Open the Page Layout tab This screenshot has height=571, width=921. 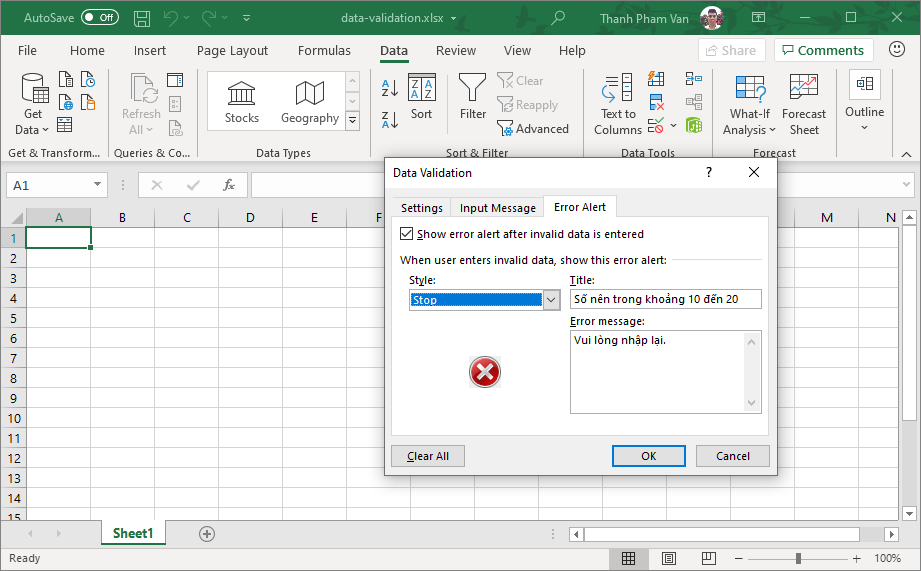tap(232, 51)
